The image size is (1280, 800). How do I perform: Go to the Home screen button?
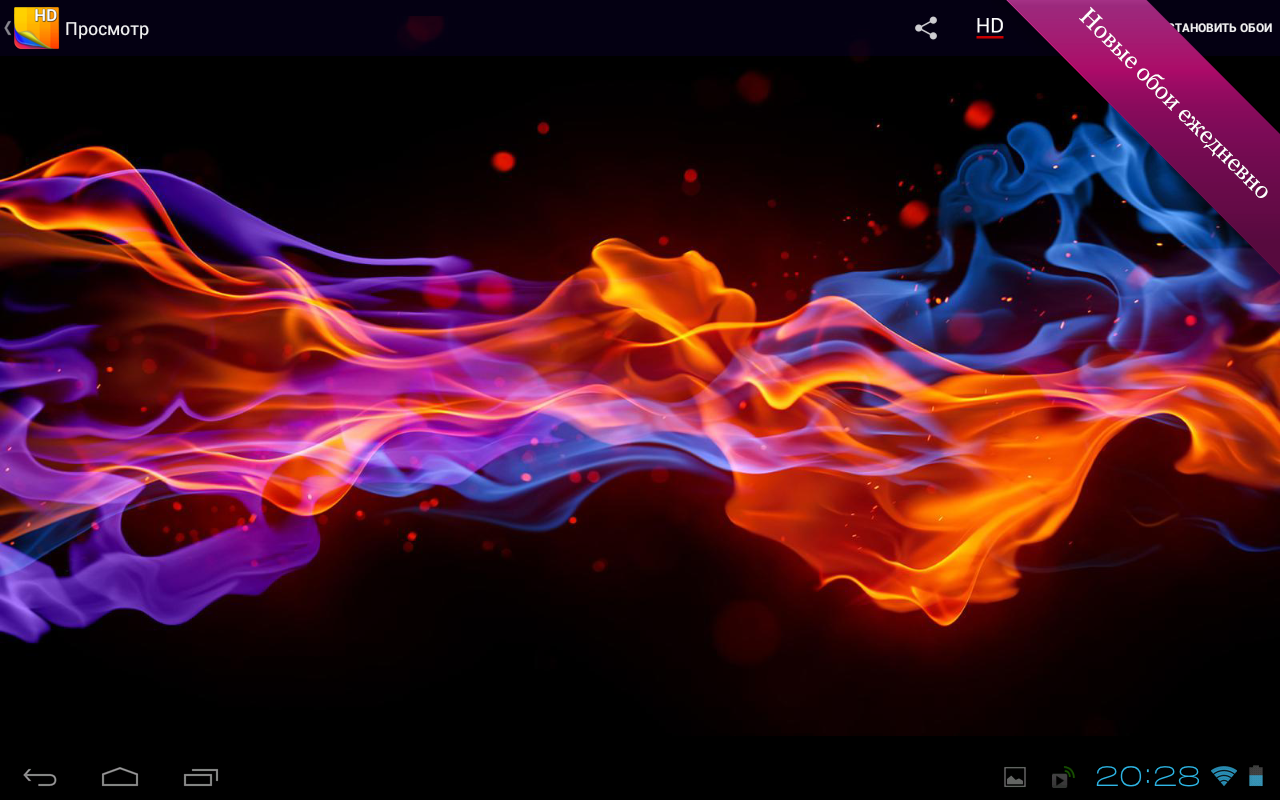(120, 776)
